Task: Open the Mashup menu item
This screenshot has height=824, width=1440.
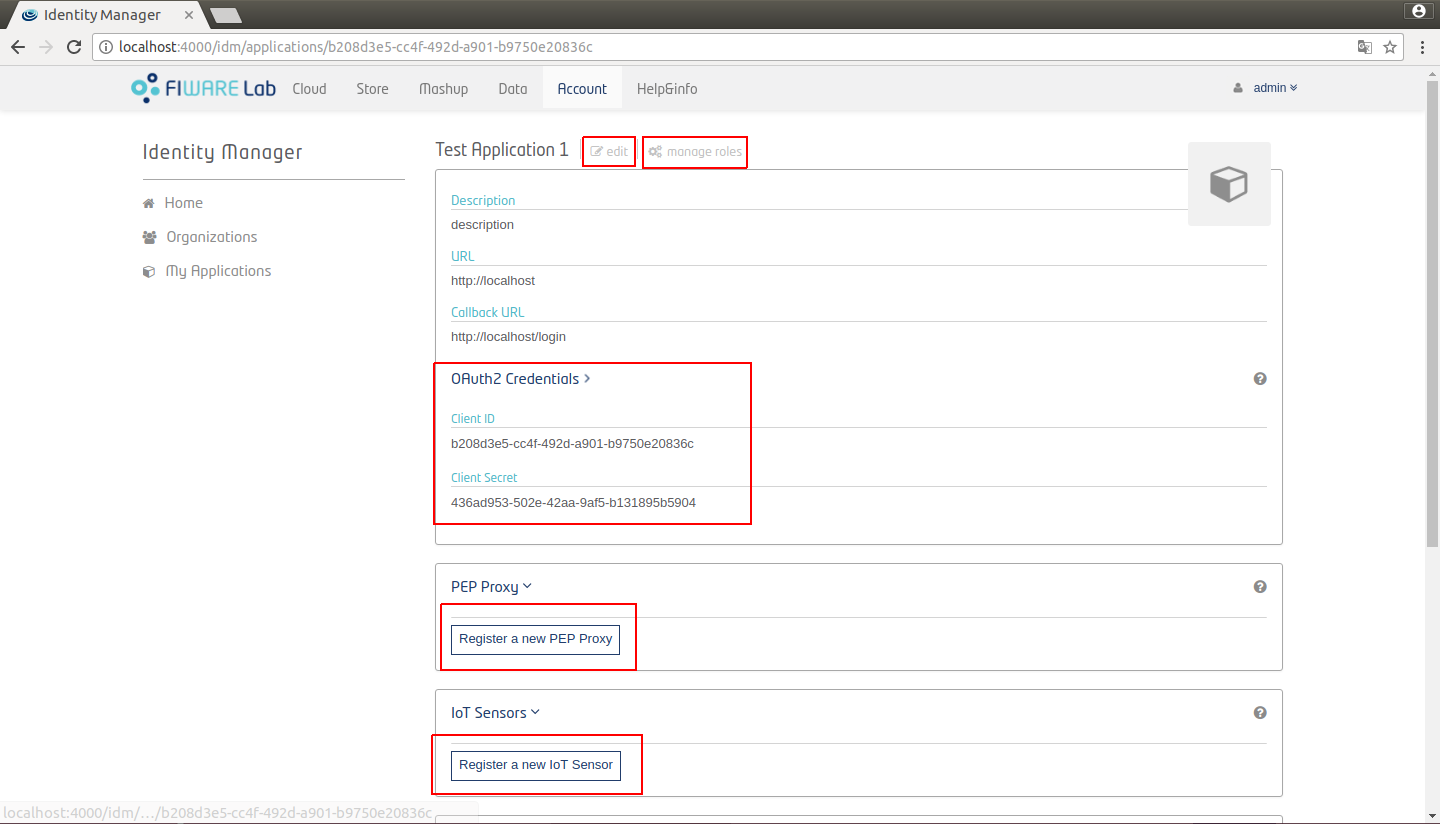Action: point(443,89)
